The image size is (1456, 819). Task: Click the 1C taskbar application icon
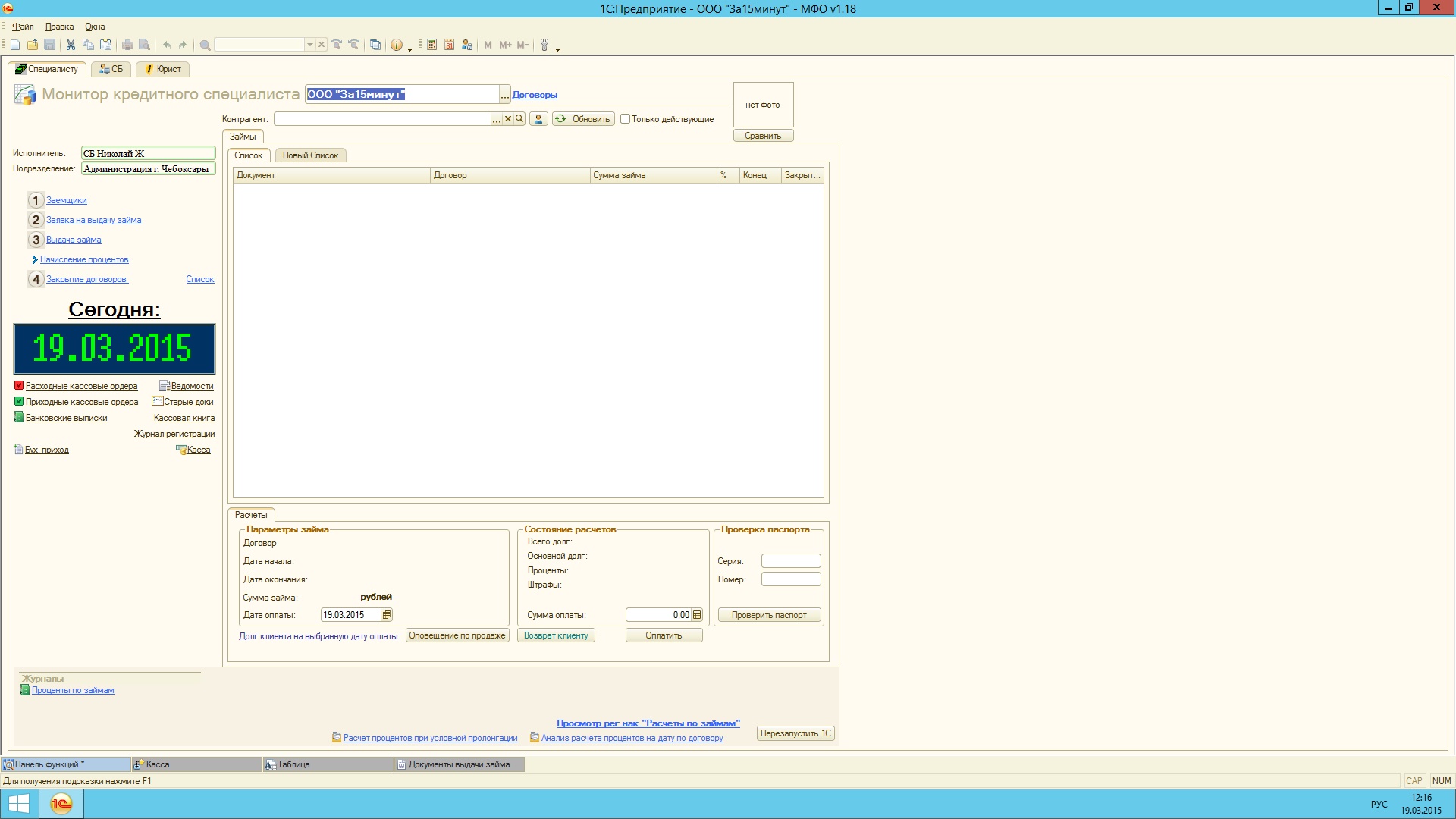(x=61, y=804)
